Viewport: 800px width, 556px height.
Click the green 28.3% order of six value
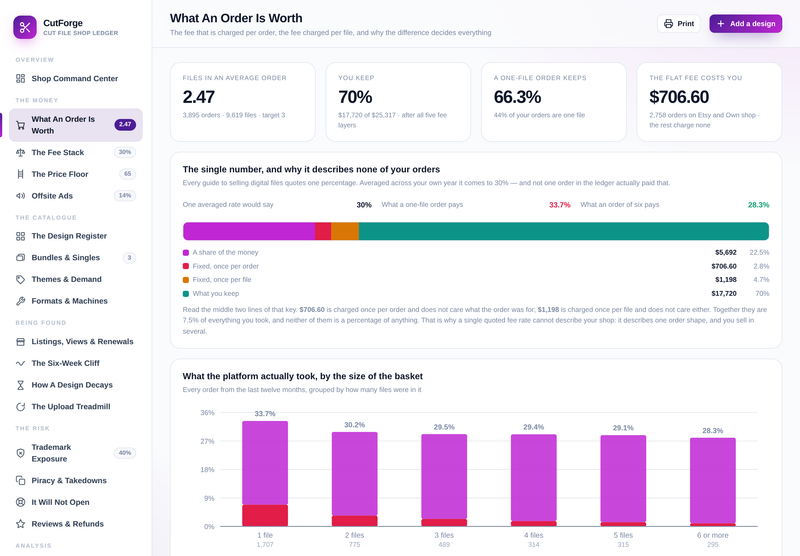point(759,205)
